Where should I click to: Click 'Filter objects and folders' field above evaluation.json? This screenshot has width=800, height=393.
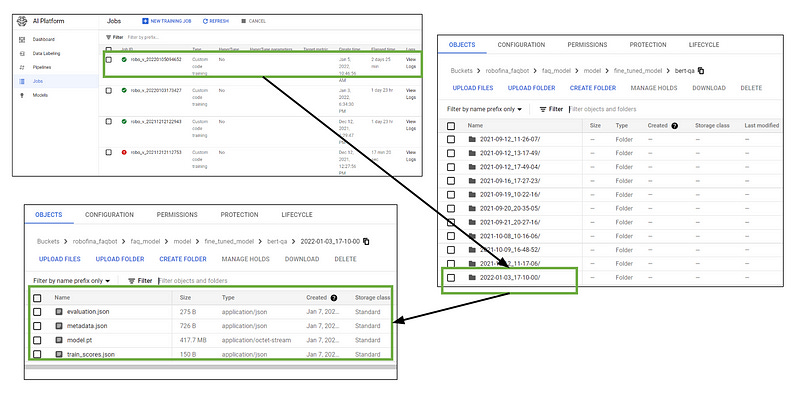coord(193,281)
